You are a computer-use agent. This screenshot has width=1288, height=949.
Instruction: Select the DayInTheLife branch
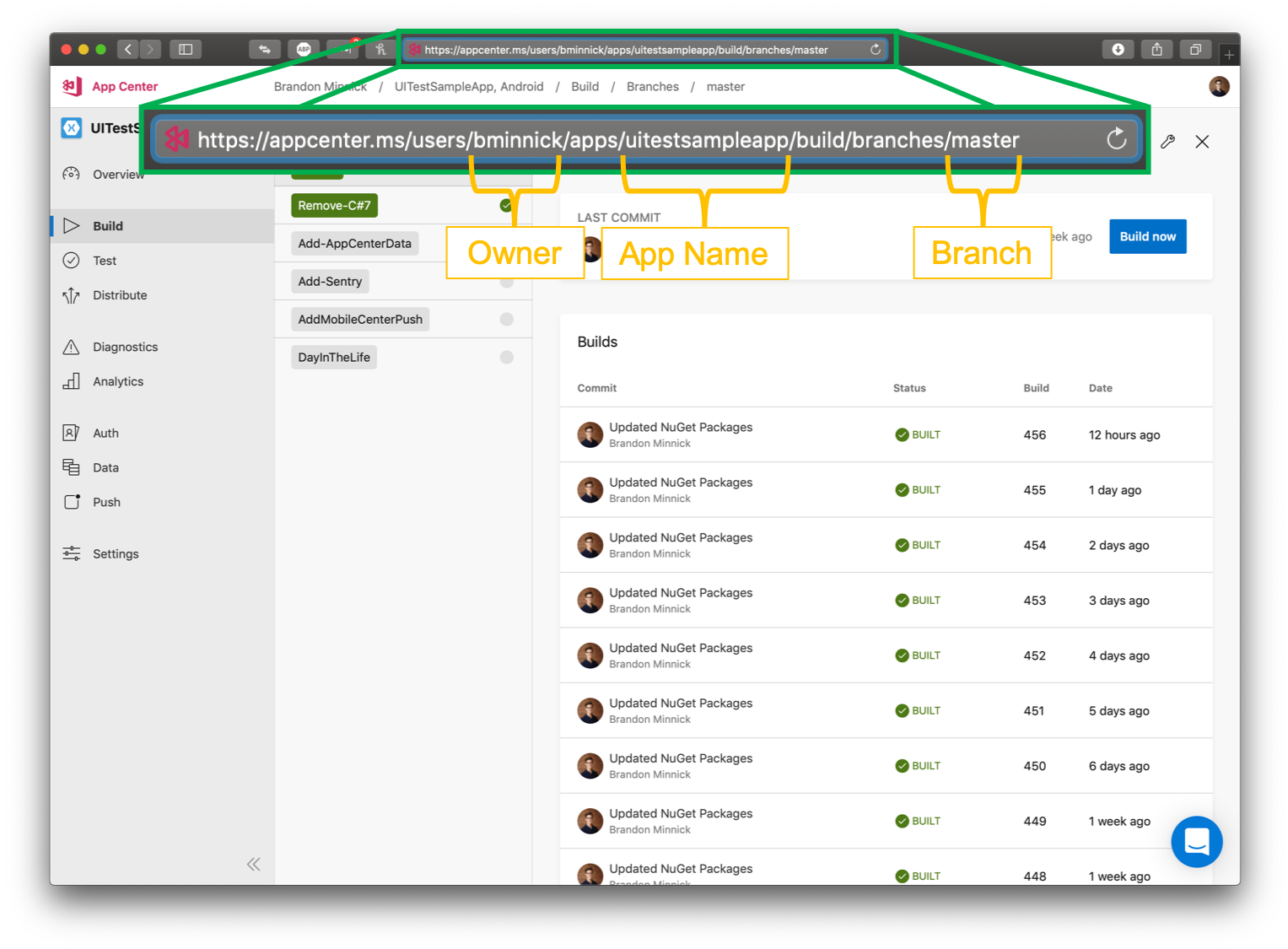(334, 358)
